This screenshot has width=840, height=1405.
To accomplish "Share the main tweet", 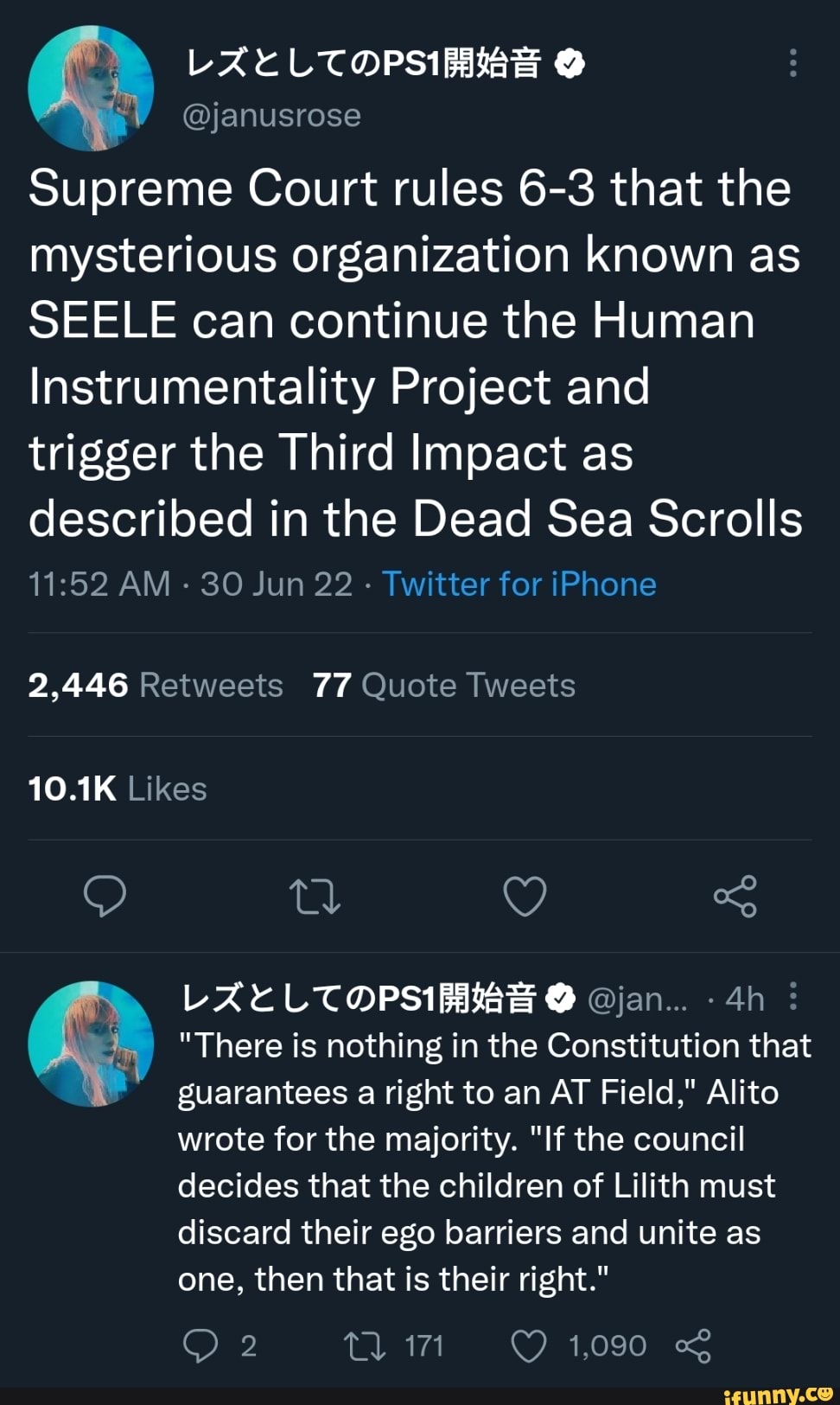I will (735, 897).
